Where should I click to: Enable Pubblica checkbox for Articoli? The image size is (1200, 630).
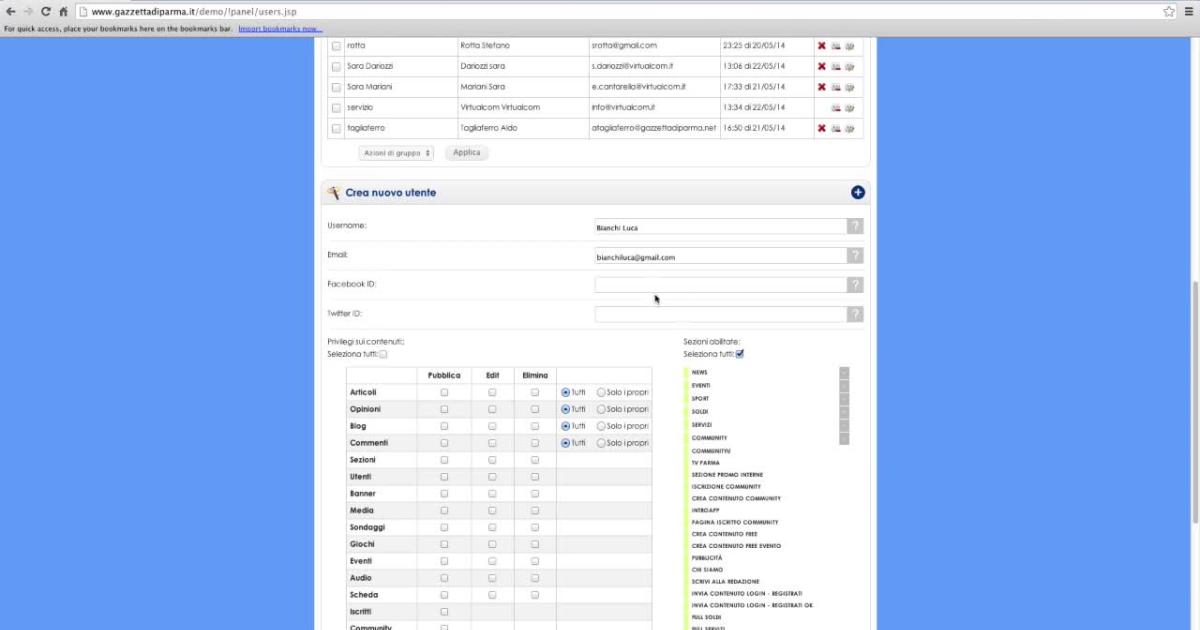coord(444,393)
